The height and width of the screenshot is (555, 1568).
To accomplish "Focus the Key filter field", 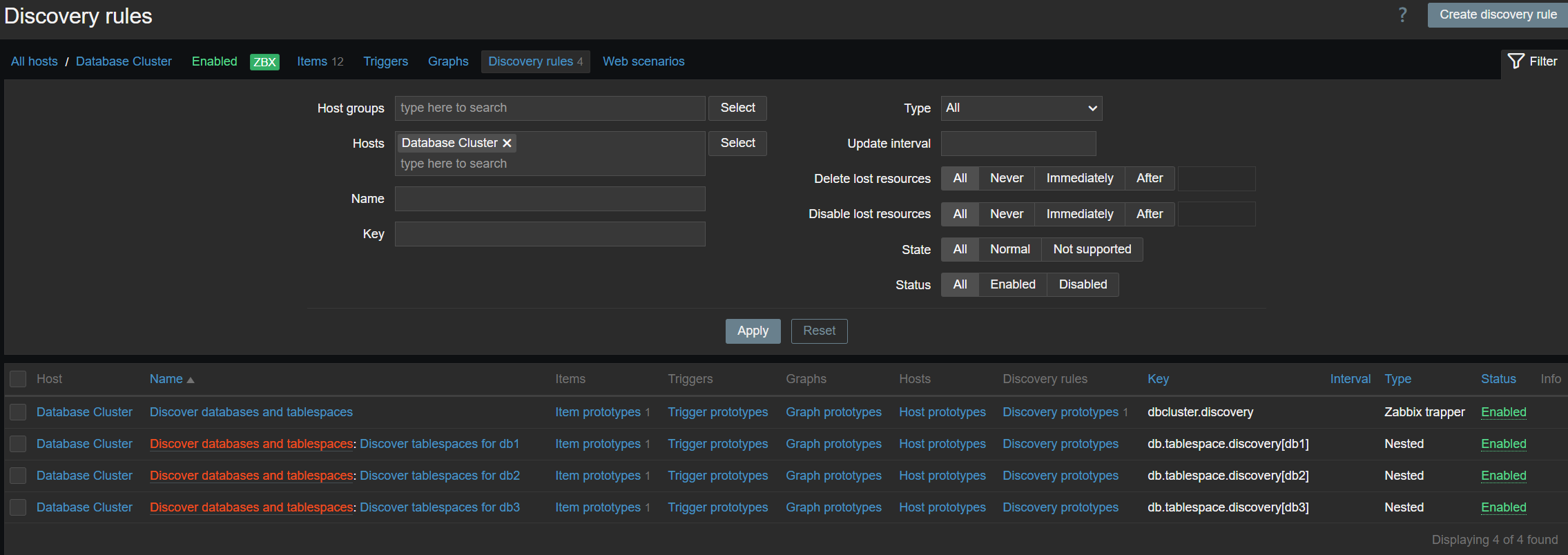I will point(550,234).
